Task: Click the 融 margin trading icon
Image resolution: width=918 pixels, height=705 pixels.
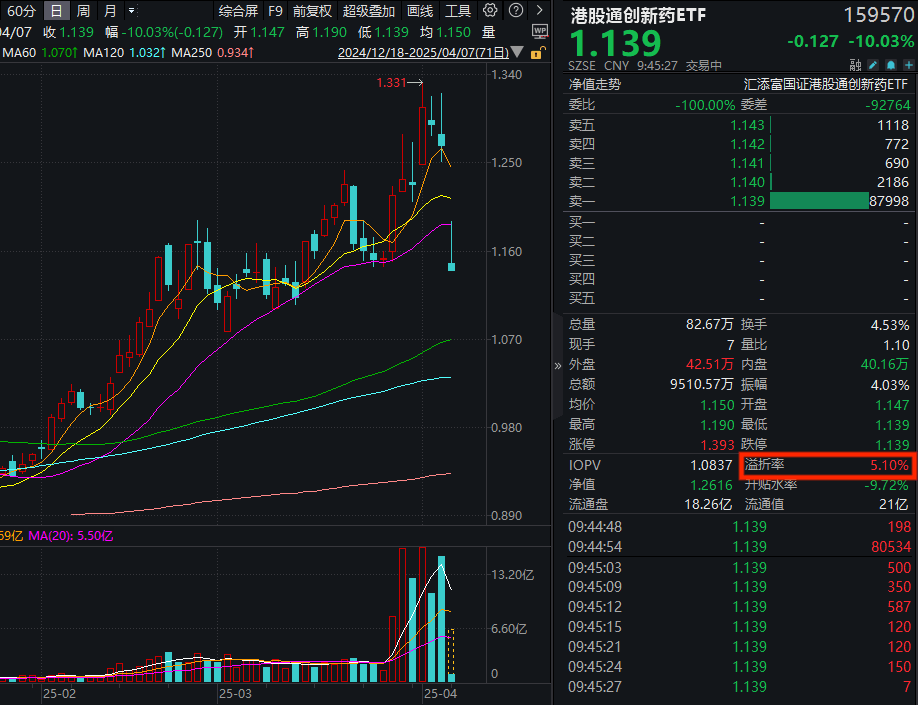Action: 855,64
